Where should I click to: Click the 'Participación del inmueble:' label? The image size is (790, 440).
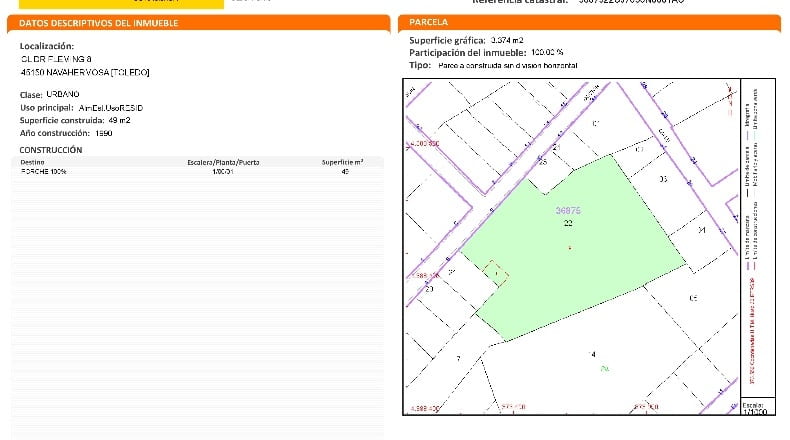tap(468, 52)
